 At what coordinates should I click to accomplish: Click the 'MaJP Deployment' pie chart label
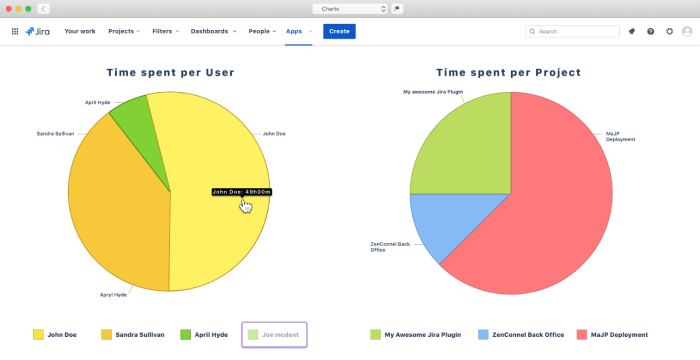coord(621,136)
